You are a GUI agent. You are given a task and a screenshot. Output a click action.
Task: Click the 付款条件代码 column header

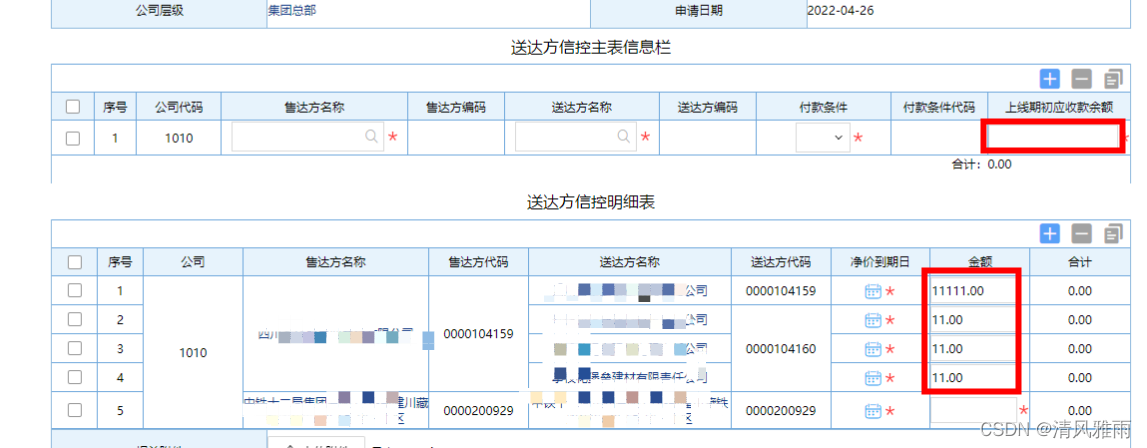tap(939, 107)
